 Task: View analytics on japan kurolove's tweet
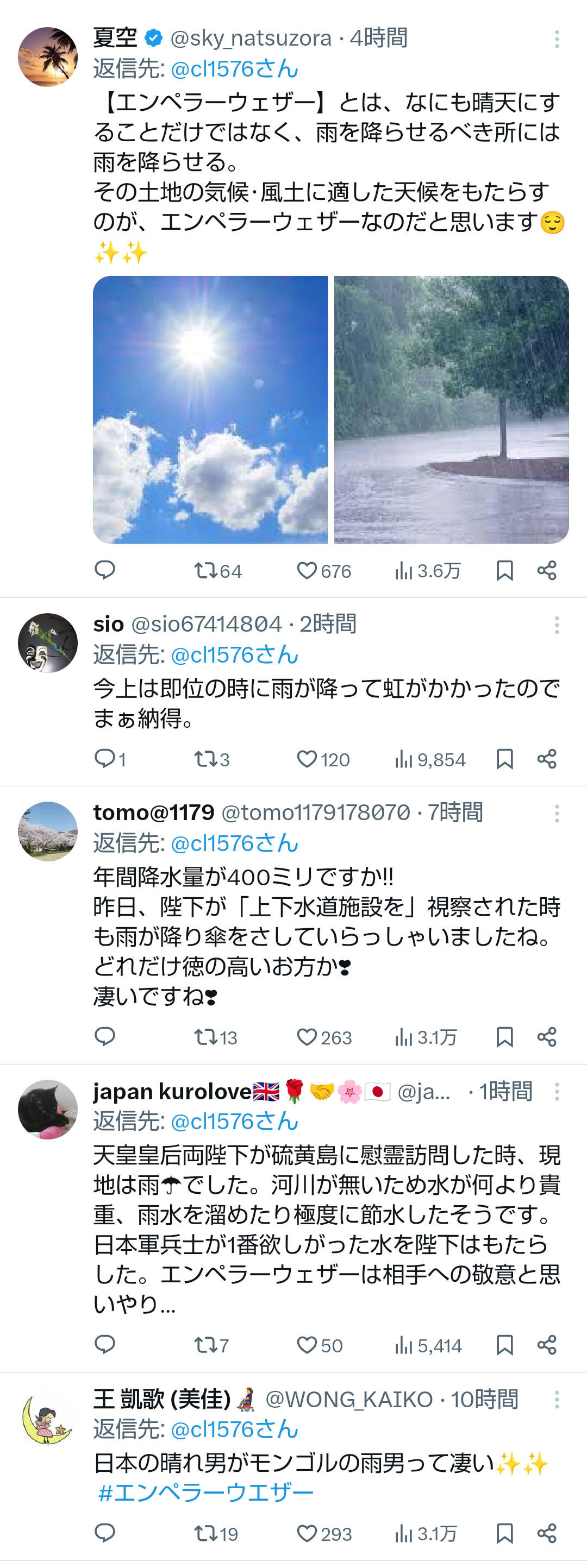(428, 1345)
